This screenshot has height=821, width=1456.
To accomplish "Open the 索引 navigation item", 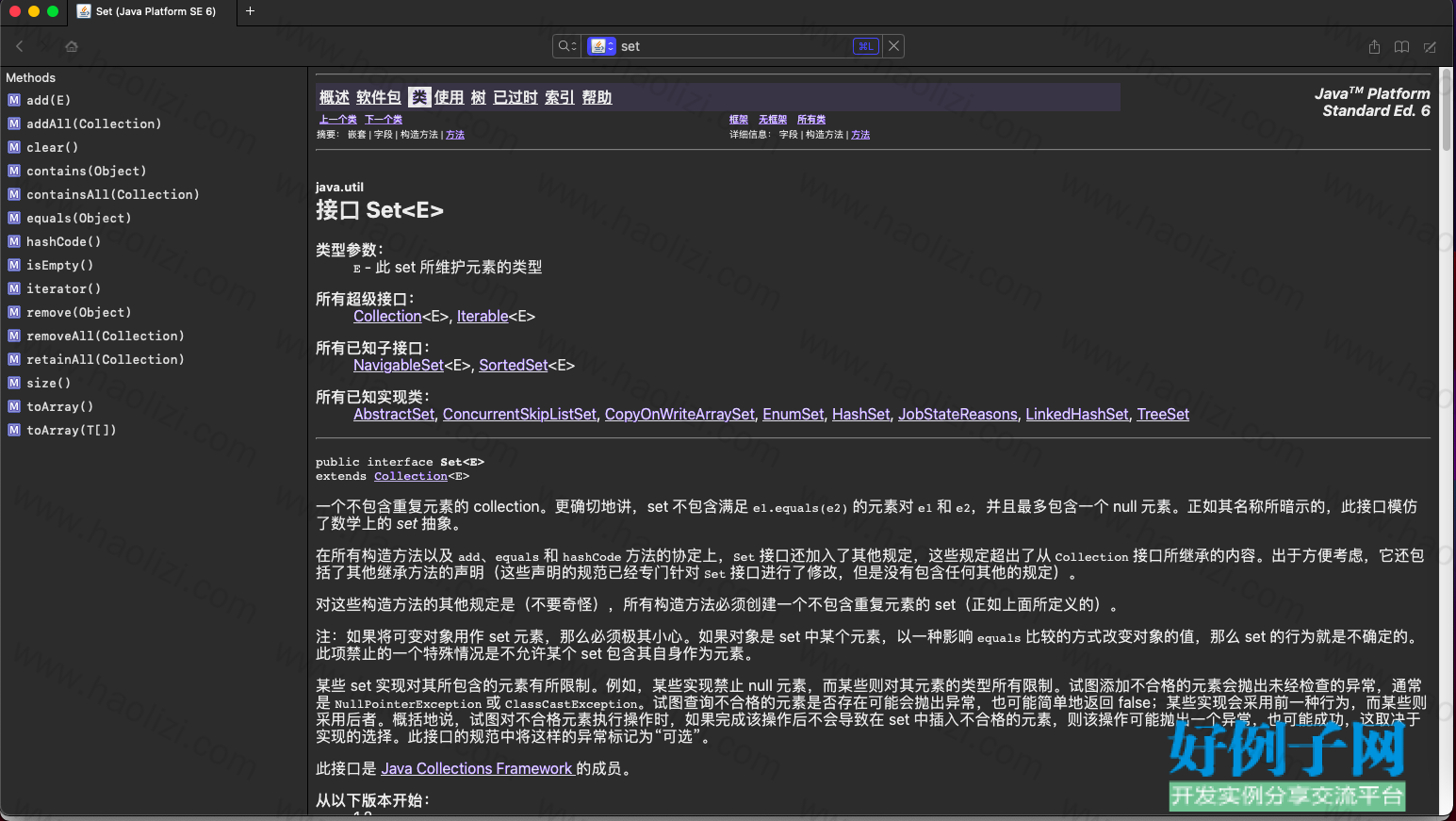I will pos(559,97).
